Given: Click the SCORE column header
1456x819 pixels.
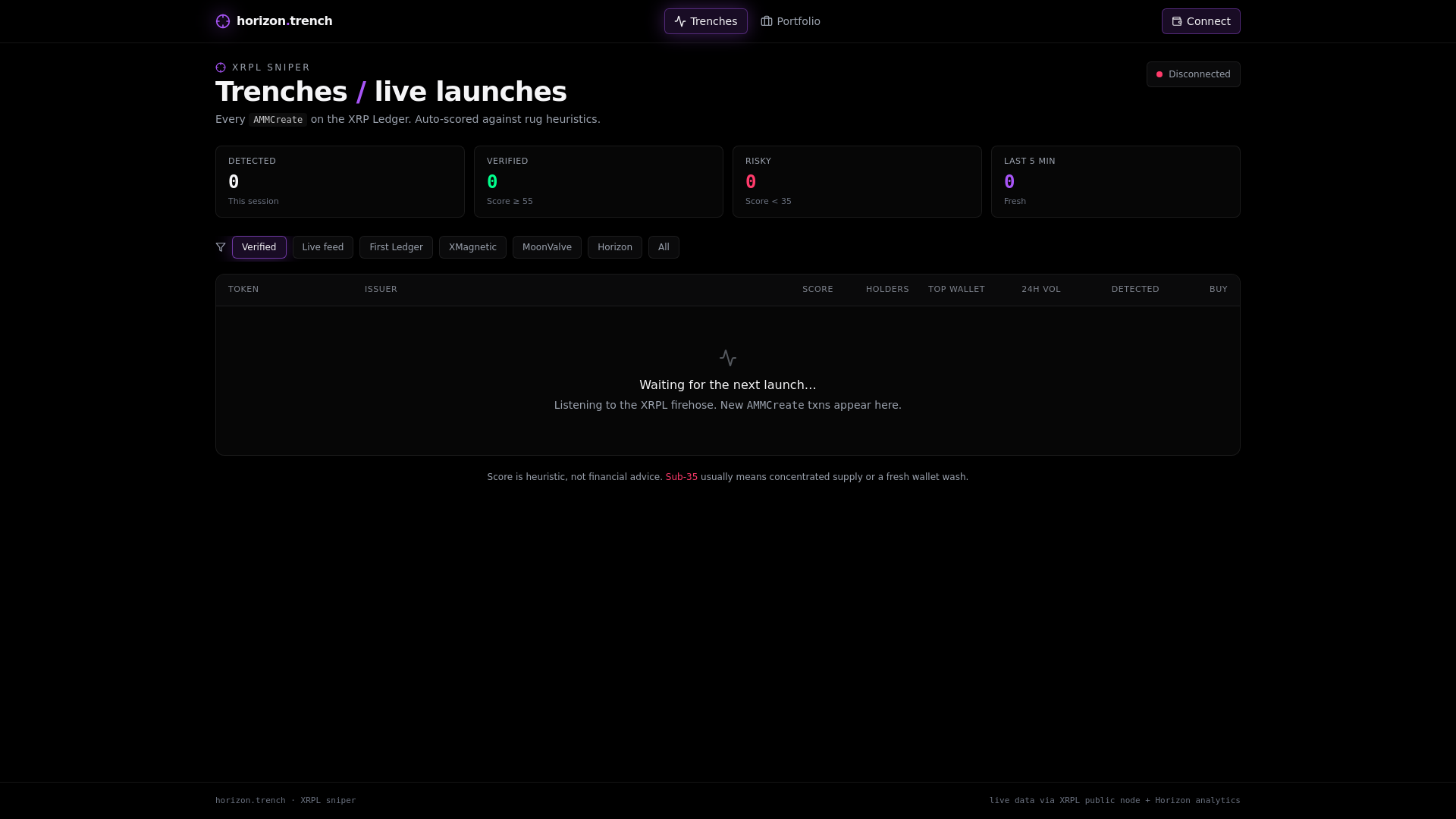Looking at the screenshot, I should [x=817, y=290].
